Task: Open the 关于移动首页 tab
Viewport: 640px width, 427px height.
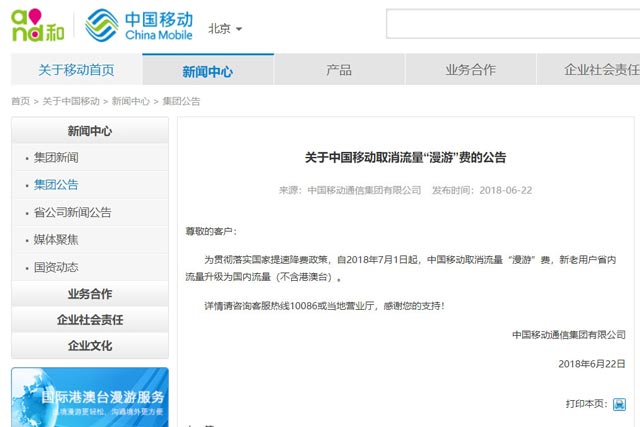Action: click(x=76, y=70)
